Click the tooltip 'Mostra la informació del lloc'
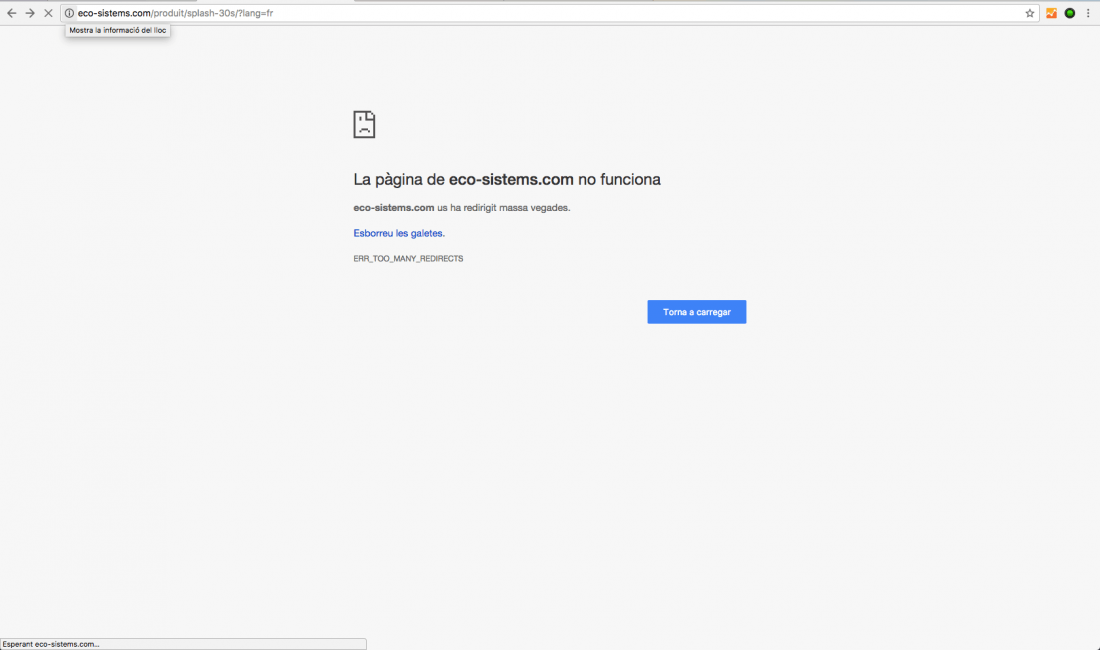The image size is (1100, 650). click(118, 30)
